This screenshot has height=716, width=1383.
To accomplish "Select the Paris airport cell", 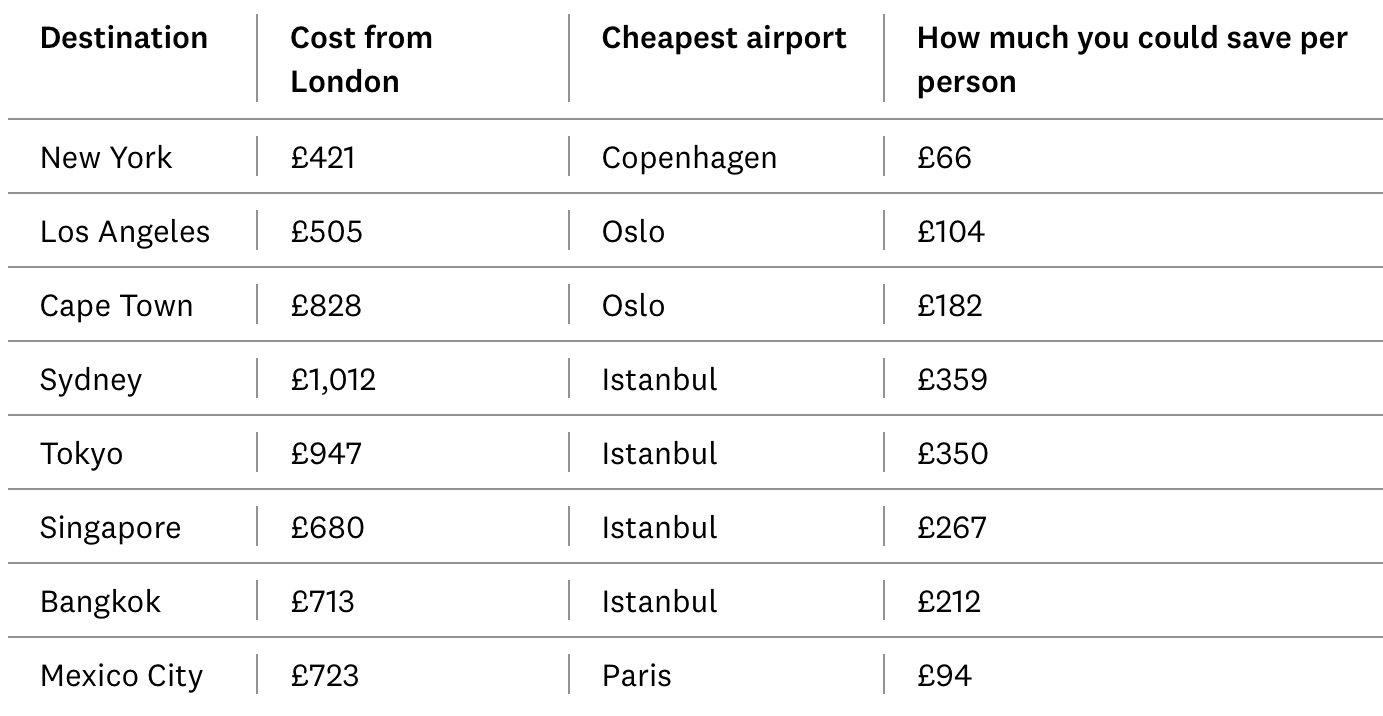I will click(636, 675).
